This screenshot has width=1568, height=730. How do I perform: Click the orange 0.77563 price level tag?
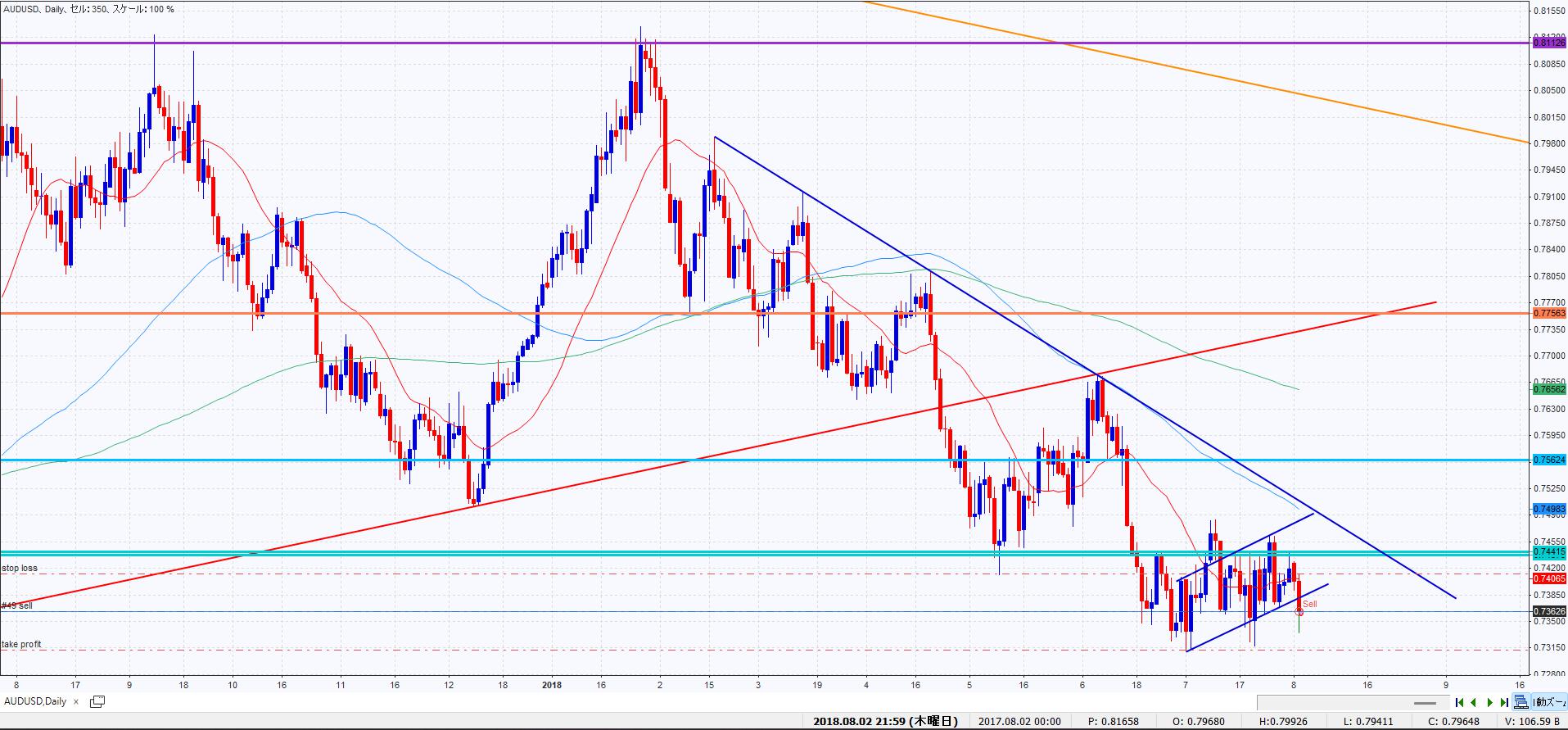(x=1548, y=313)
